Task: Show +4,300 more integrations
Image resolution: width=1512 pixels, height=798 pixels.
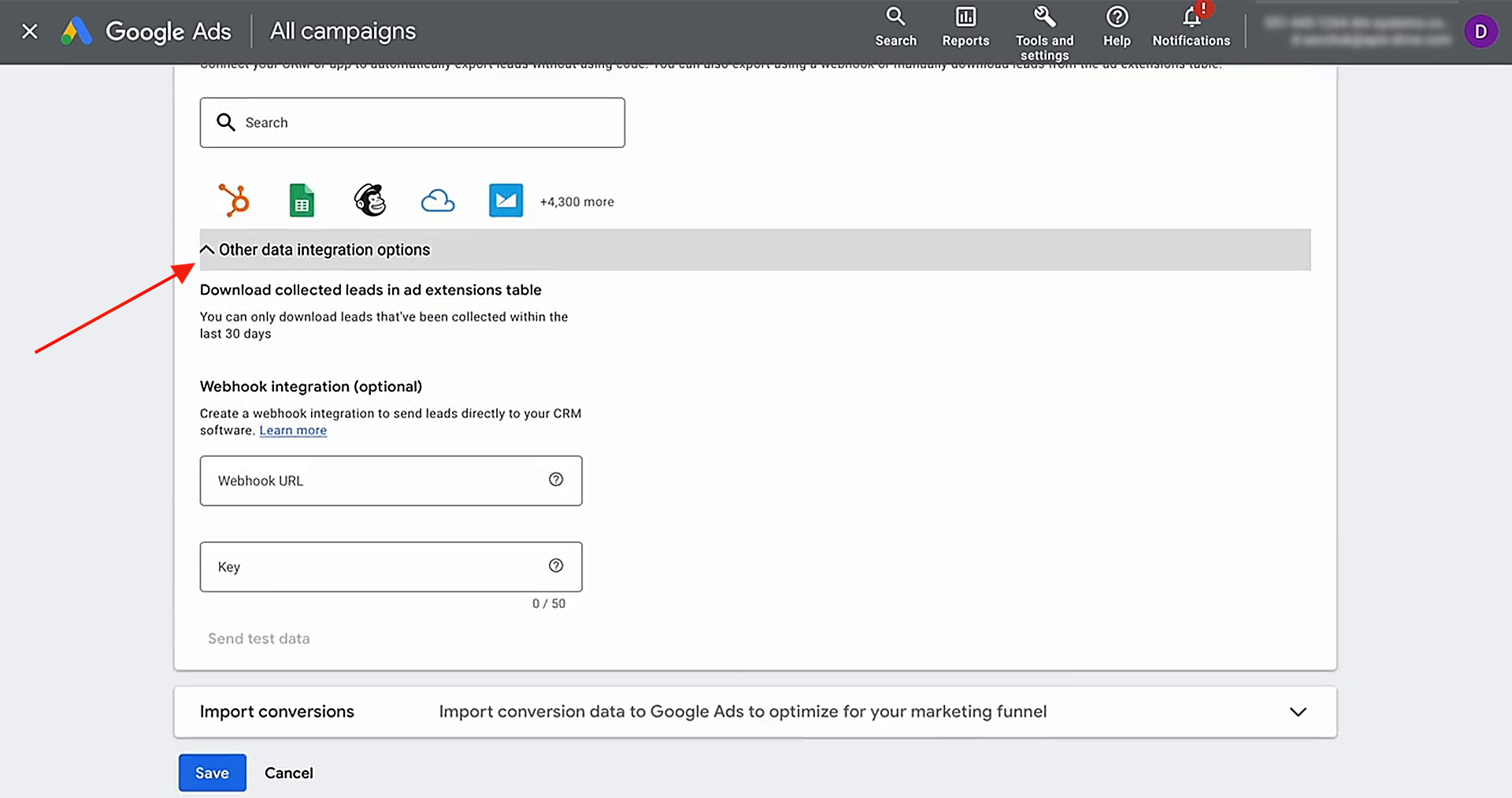Action: coord(576,202)
